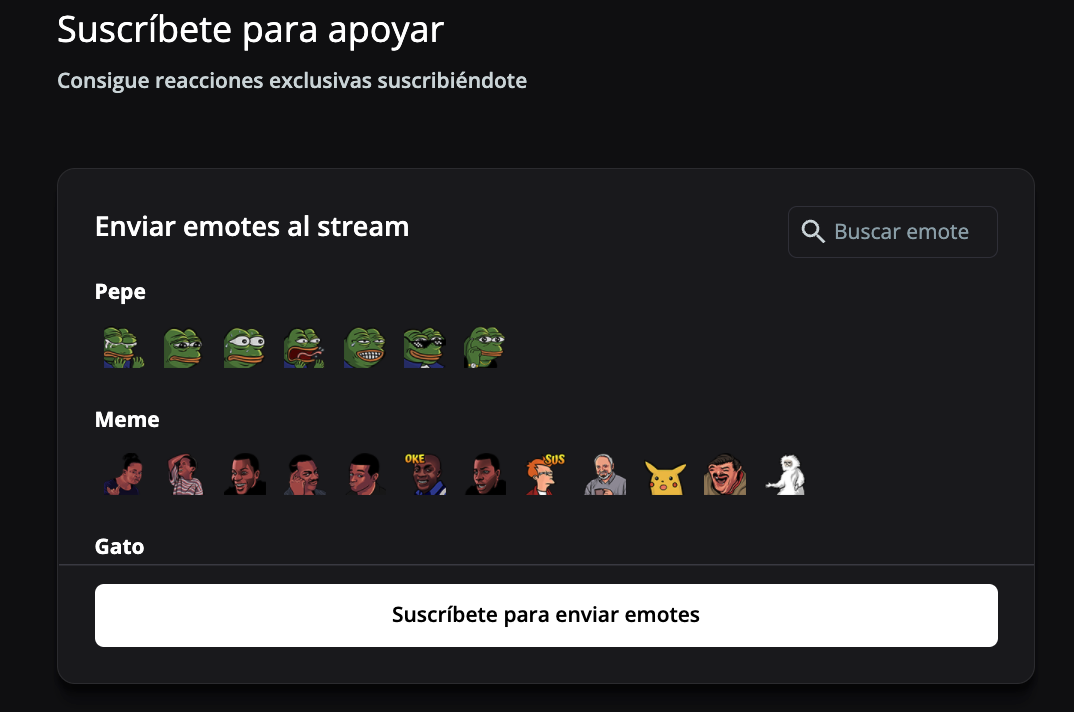The height and width of the screenshot is (712, 1074).
Task: Choose the SUS Fry emote
Action: coord(545,474)
